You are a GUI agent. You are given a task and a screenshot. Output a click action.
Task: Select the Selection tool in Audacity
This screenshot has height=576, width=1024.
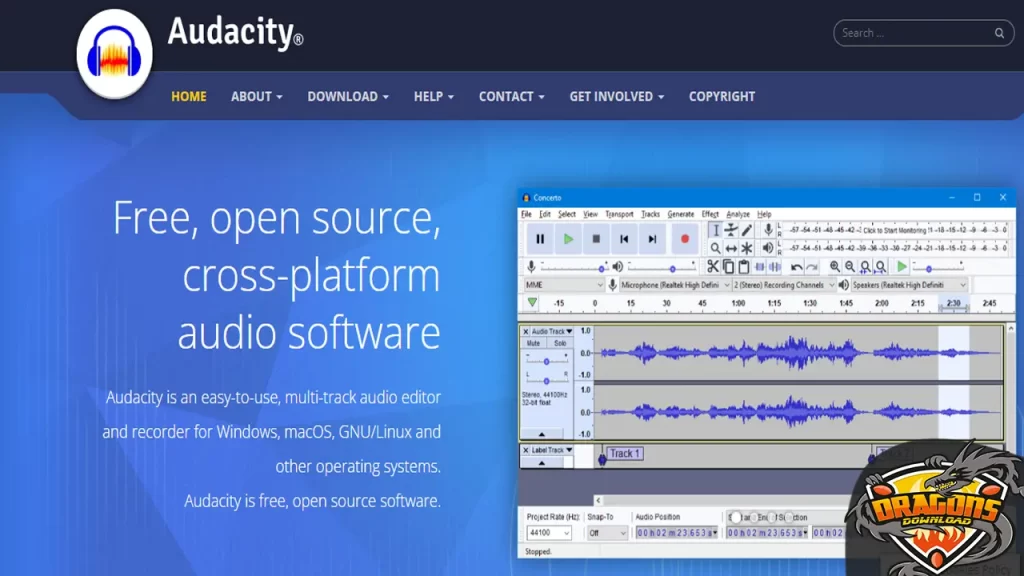(x=715, y=231)
